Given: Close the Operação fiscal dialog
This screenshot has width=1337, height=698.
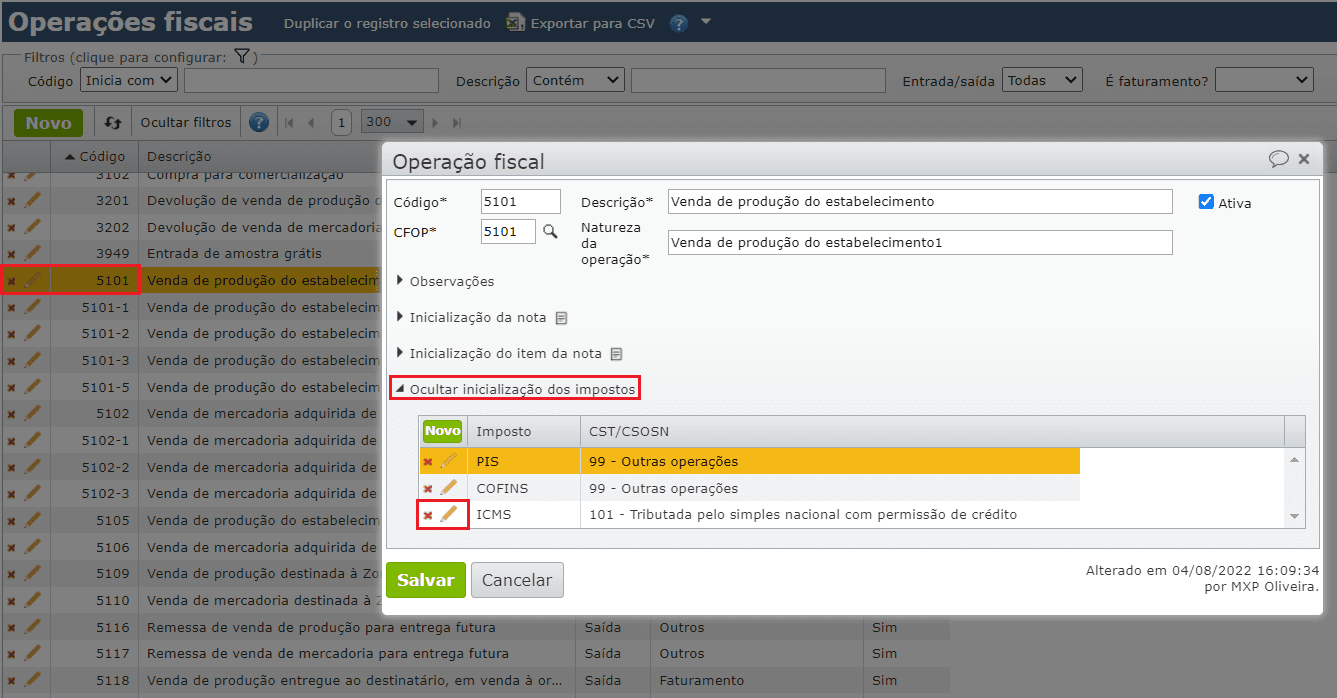Looking at the screenshot, I should 1304,159.
